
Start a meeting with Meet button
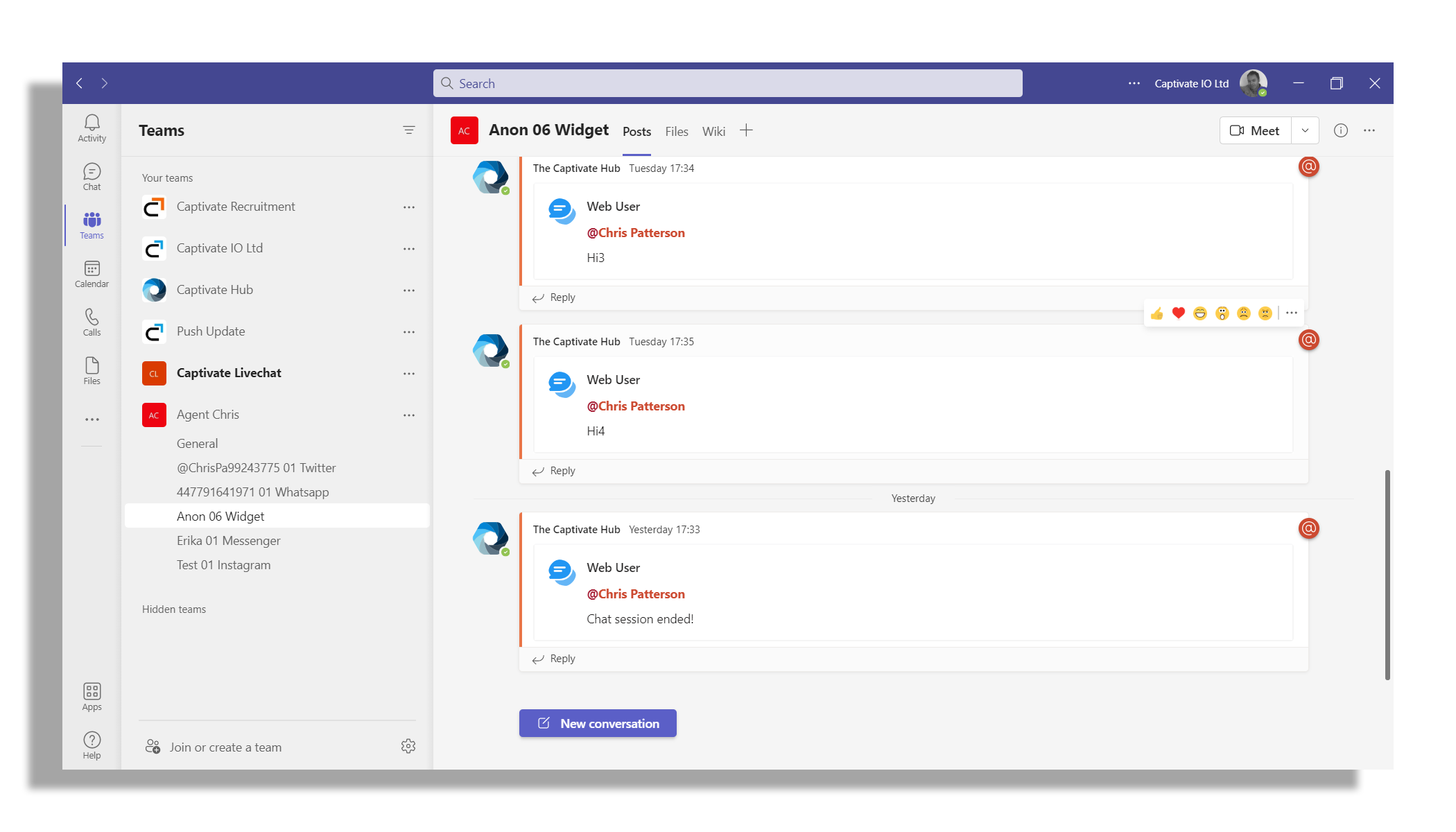click(x=1255, y=130)
